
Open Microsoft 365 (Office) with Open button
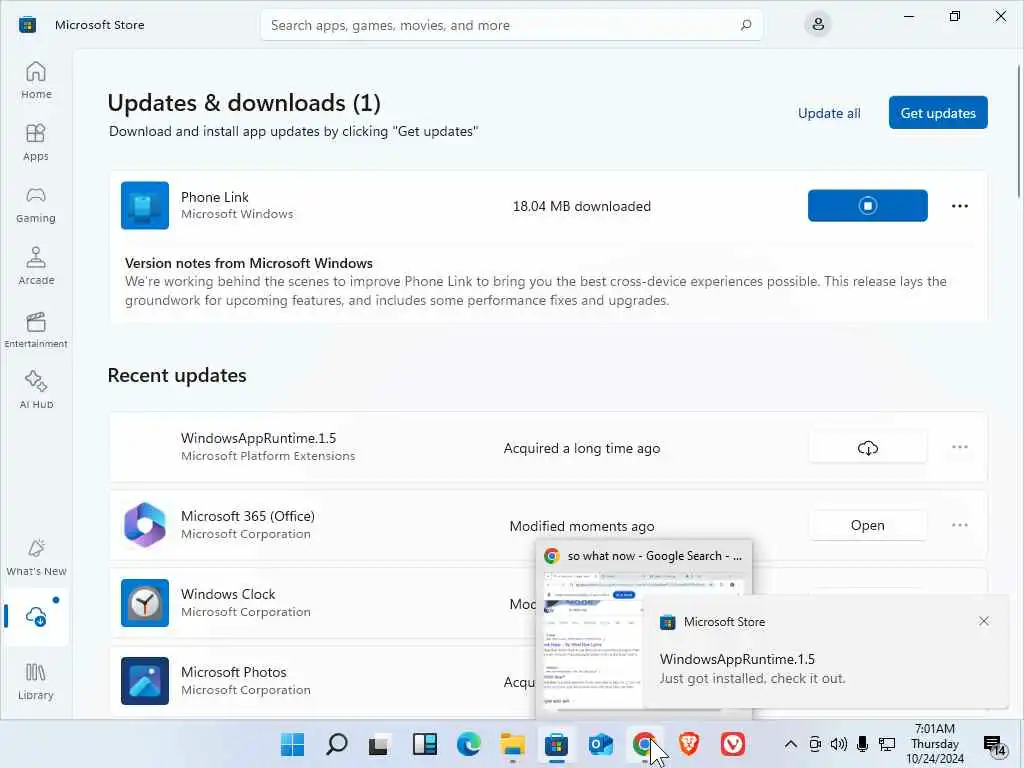(867, 525)
